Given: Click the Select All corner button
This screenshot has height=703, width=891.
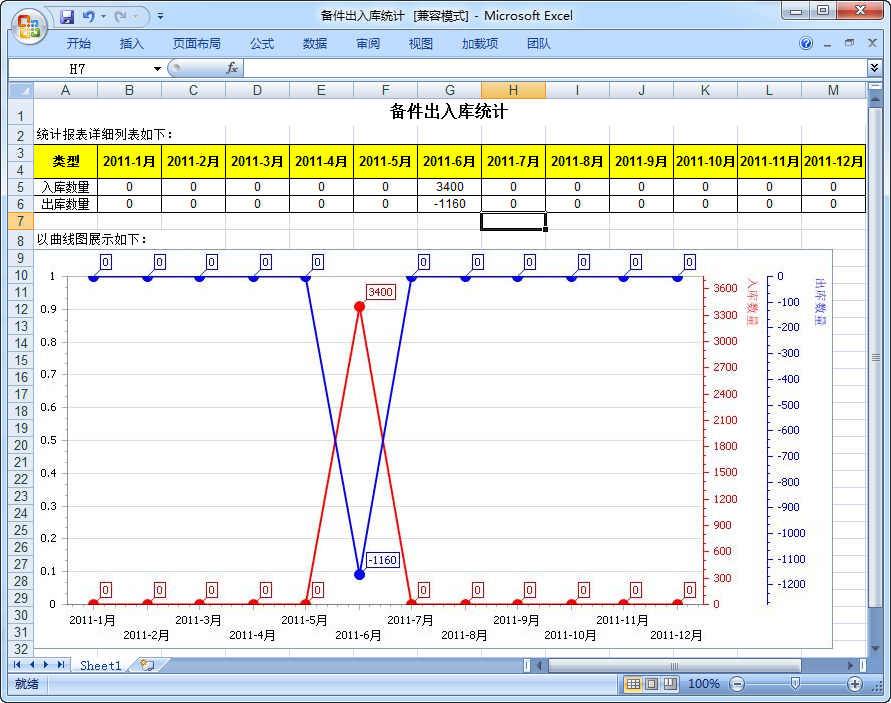Looking at the screenshot, I should click(x=21, y=90).
